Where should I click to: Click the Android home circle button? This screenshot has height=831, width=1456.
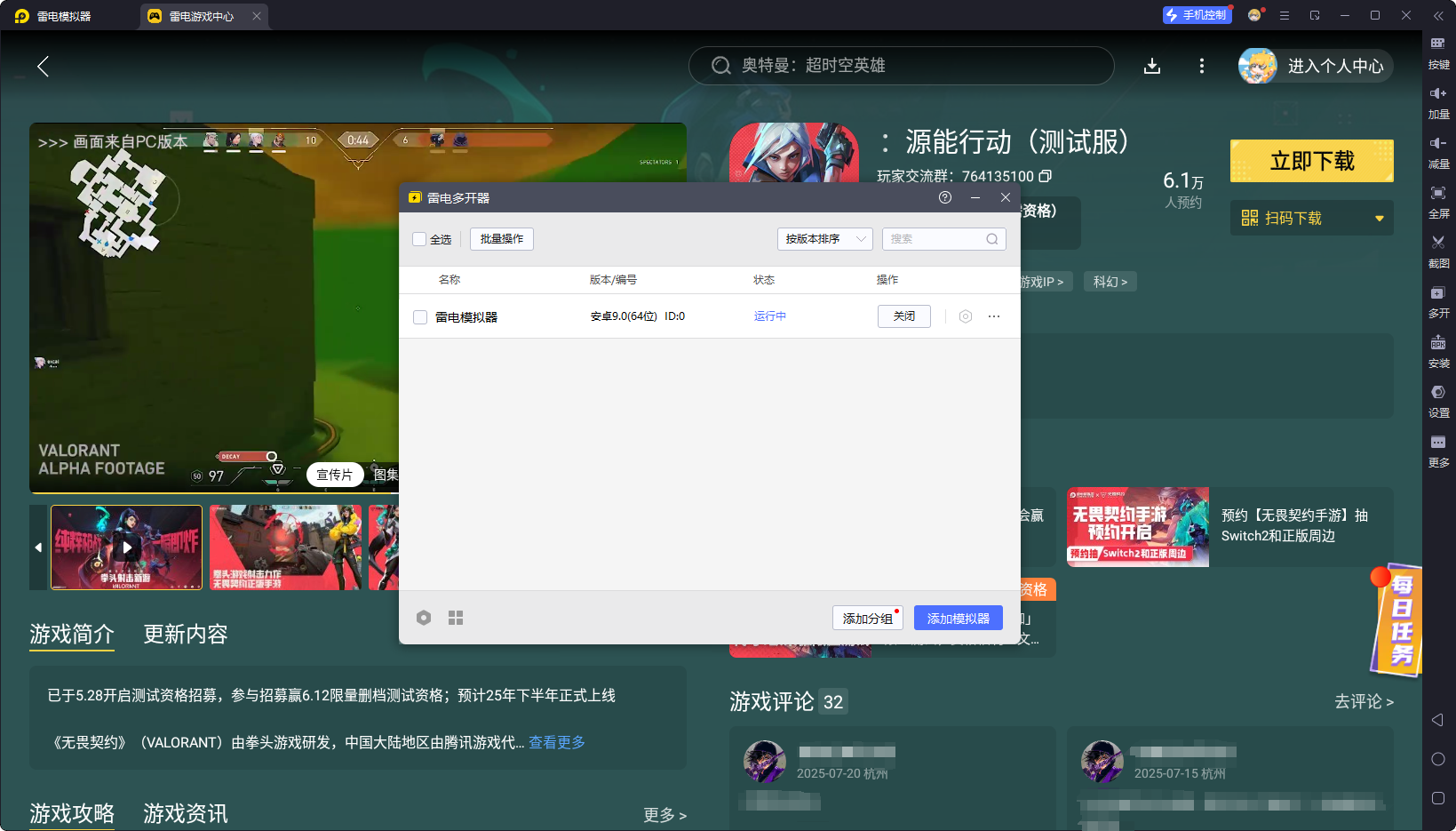tap(1438, 759)
